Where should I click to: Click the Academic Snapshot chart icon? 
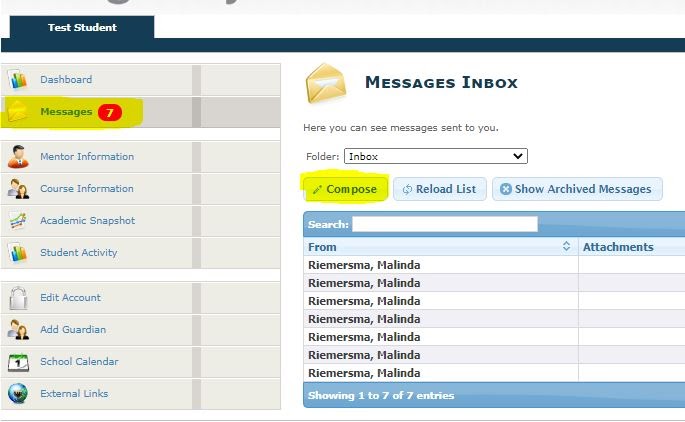[x=18, y=221]
